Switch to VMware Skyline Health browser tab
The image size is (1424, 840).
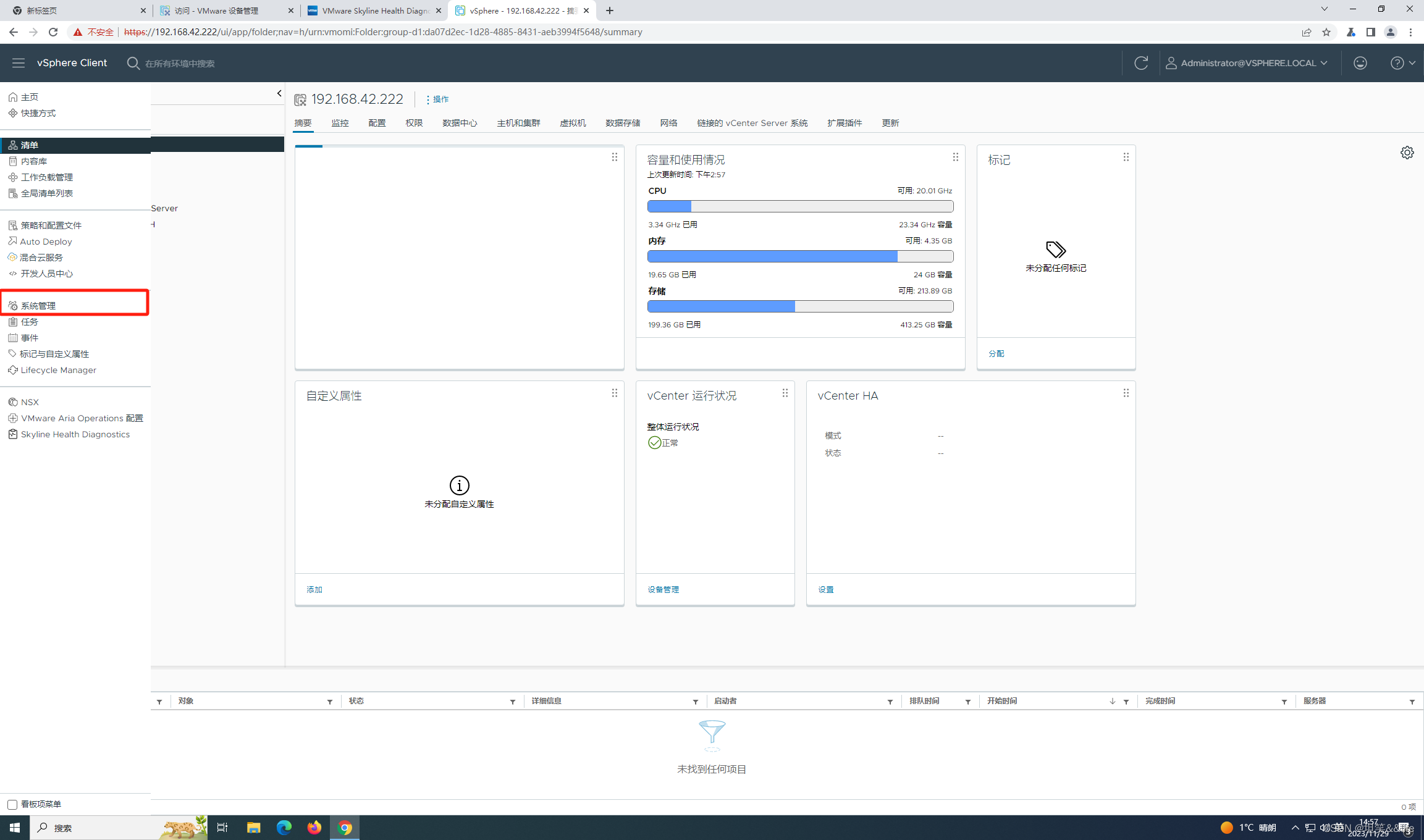pos(374,10)
